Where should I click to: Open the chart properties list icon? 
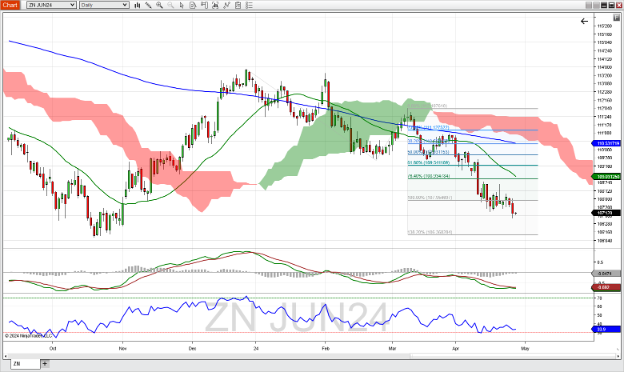point(249,5)
